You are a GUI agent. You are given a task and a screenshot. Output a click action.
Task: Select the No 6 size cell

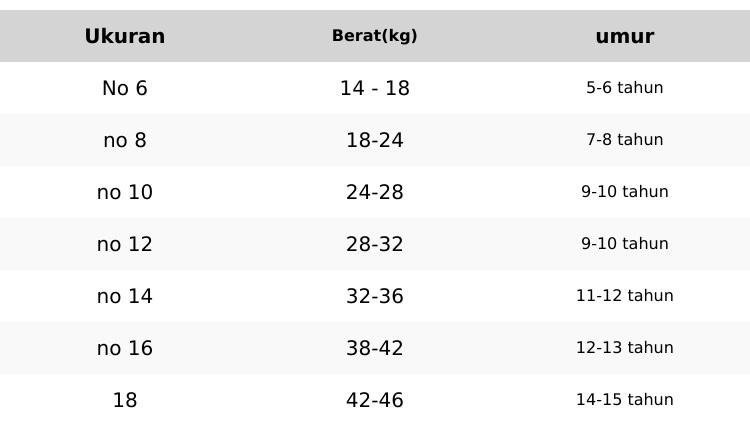125,88
